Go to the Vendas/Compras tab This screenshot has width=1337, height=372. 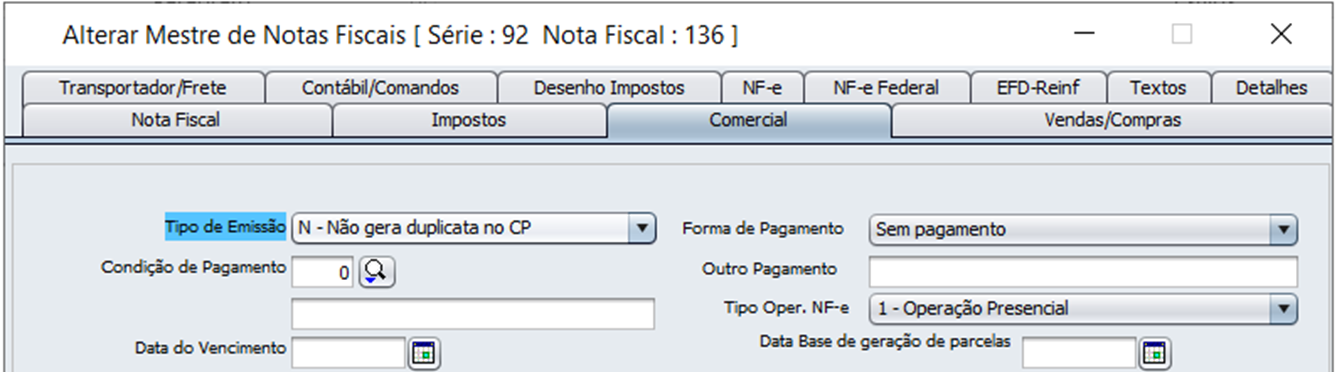pyautogui.click(x=1112, y=121)
